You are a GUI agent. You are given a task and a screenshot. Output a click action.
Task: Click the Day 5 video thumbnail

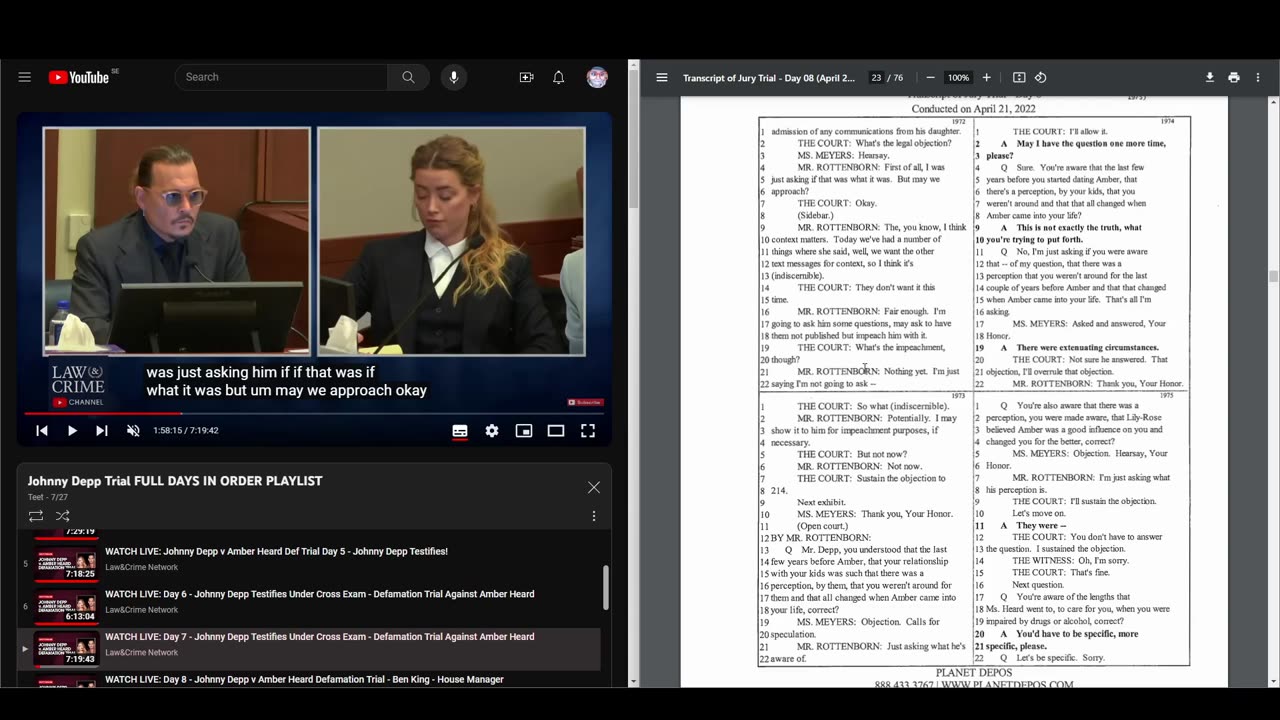click(x=67, y=562)
